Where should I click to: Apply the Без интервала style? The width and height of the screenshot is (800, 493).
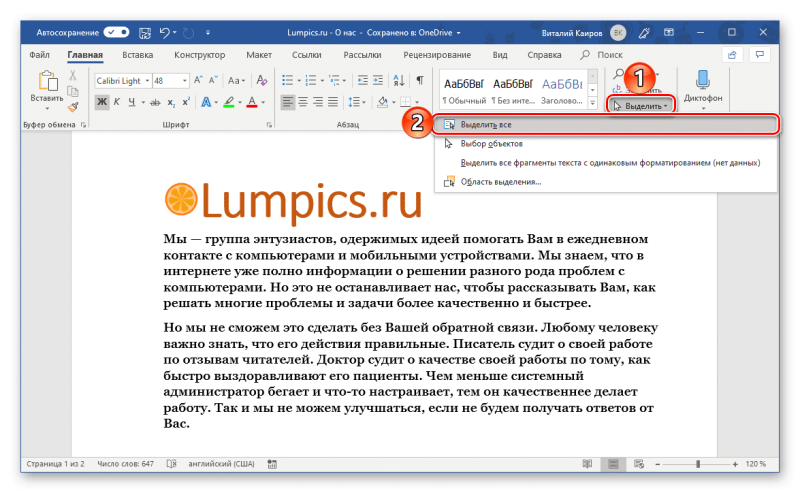pyautogui.click(x=513, y=91)
